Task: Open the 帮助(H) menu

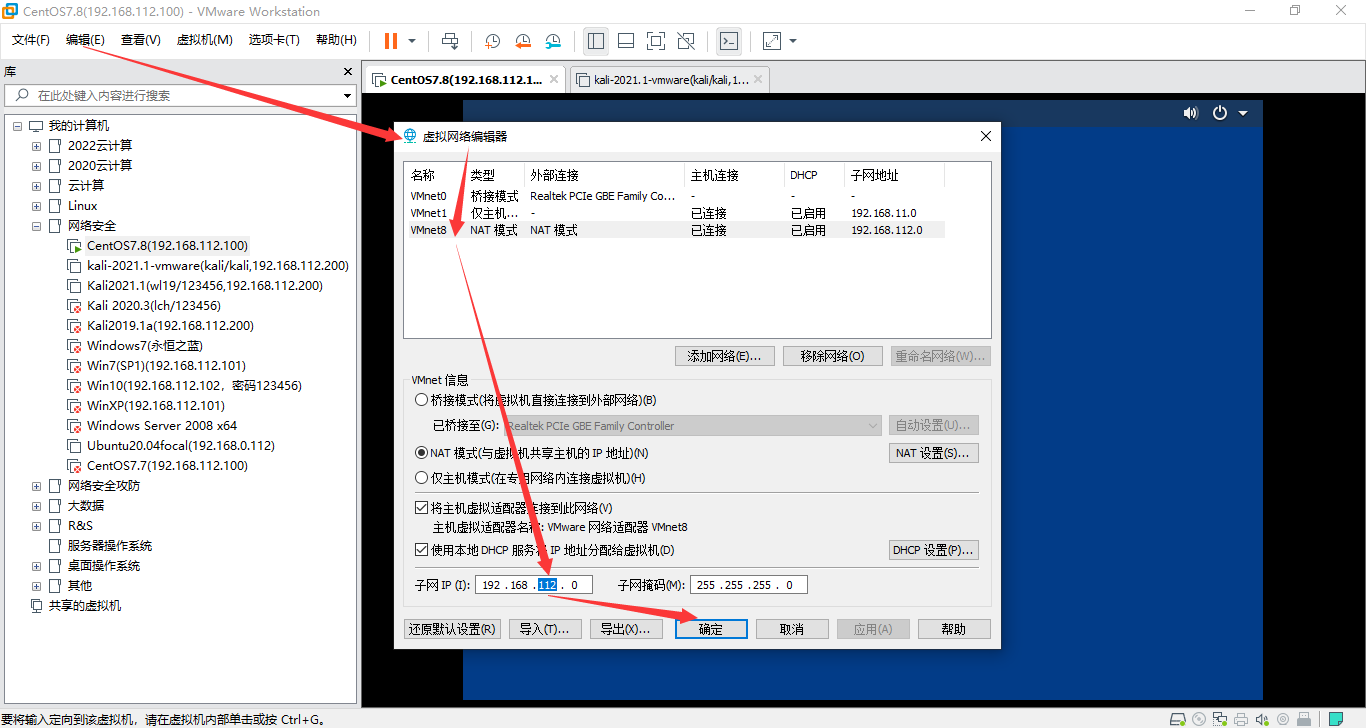Action: 336,40
